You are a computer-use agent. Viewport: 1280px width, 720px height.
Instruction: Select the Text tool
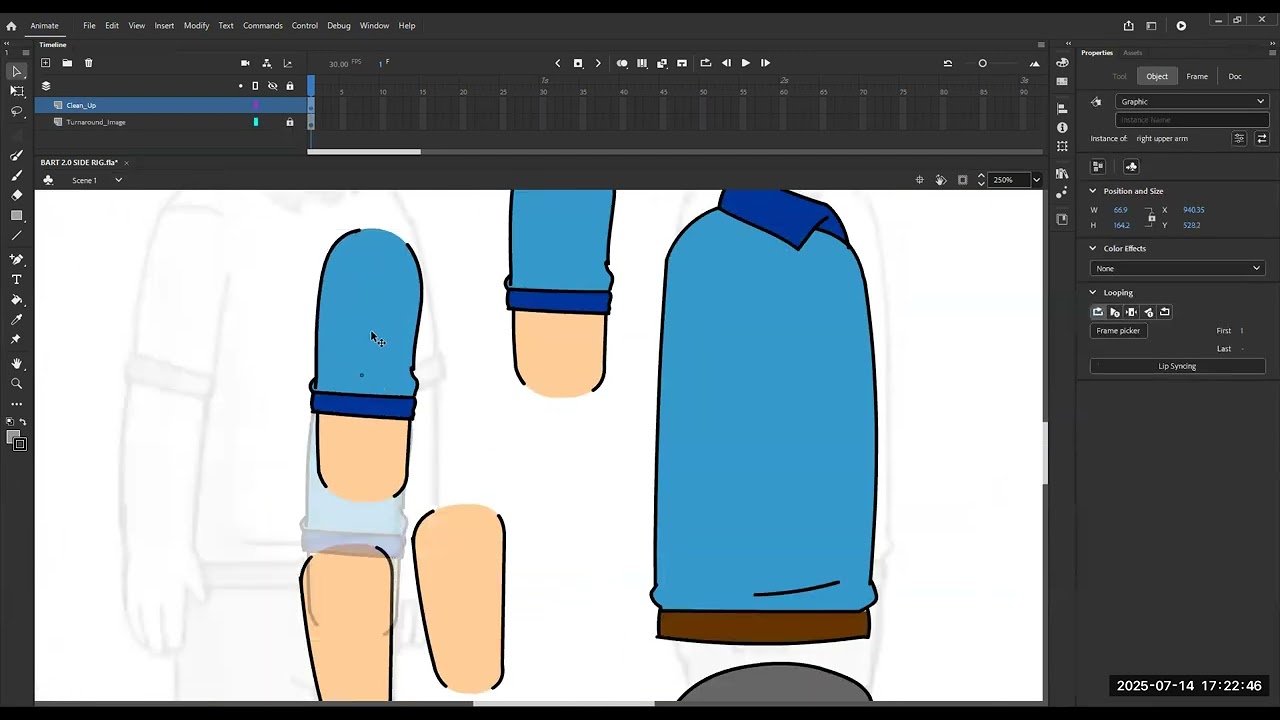(17, 279)
